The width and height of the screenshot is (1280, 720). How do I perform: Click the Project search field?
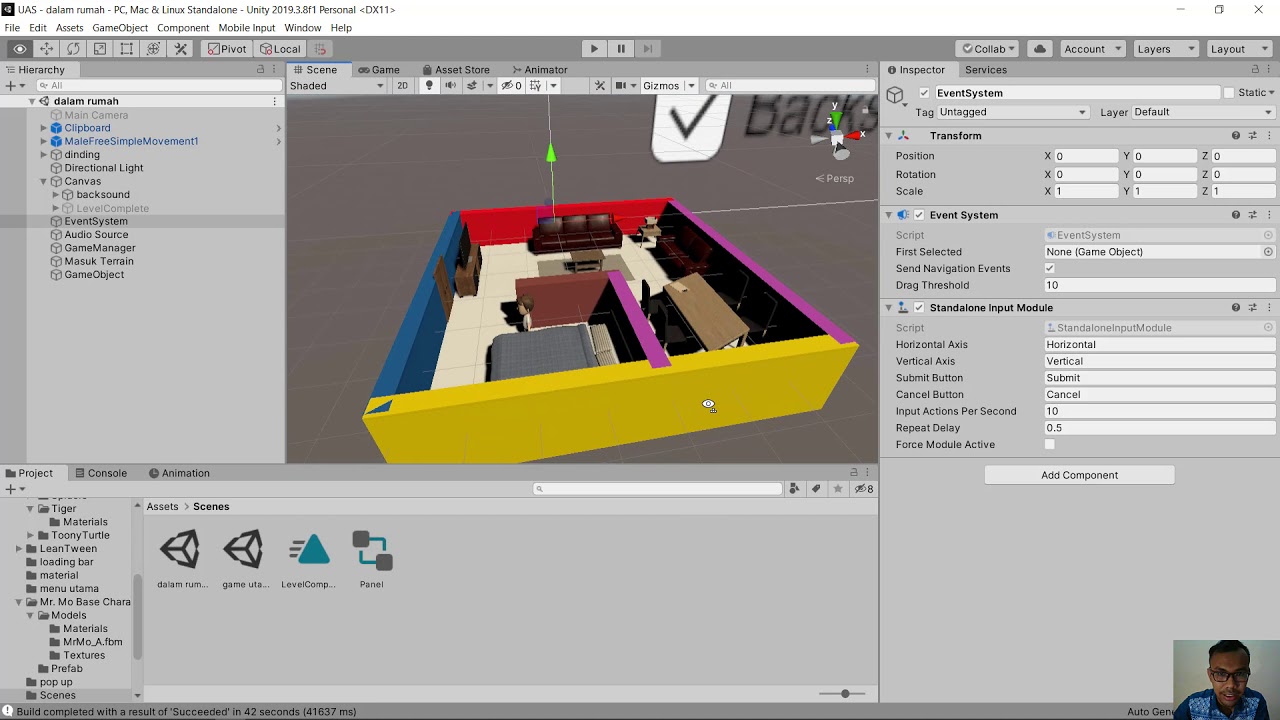658,489
